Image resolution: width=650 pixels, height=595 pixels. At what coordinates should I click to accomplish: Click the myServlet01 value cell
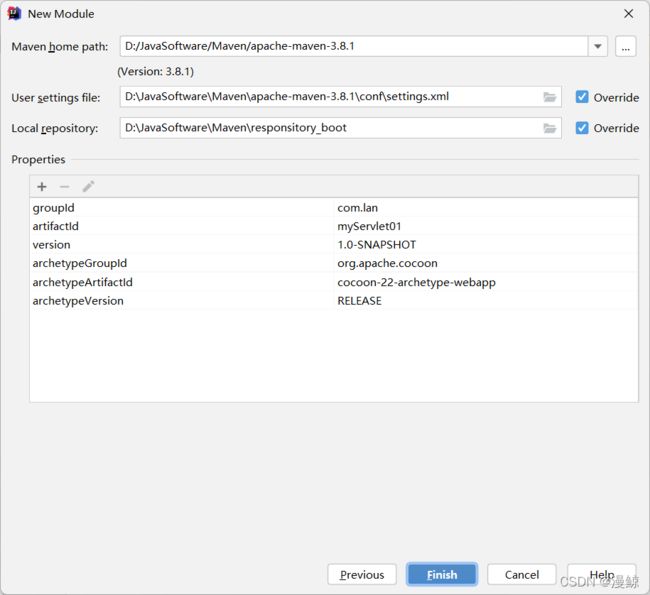486,226
